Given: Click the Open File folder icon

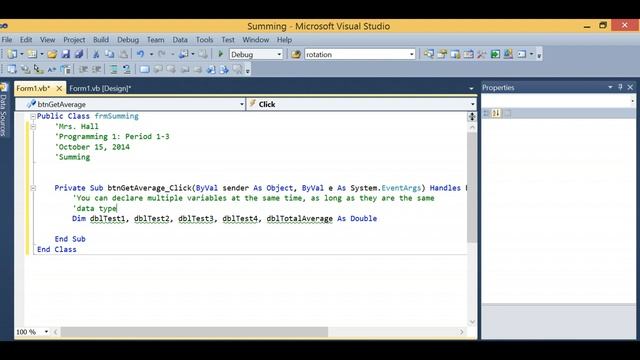Looking at the screenshot, I should coord(52,54).
